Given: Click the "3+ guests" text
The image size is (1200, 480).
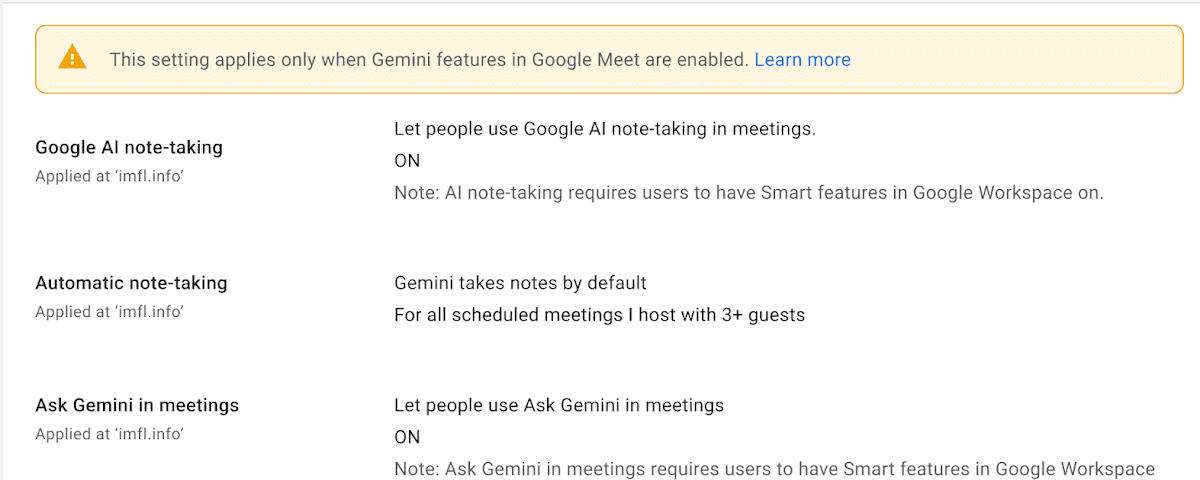Looking at the screenshot, I should [763, 315].
